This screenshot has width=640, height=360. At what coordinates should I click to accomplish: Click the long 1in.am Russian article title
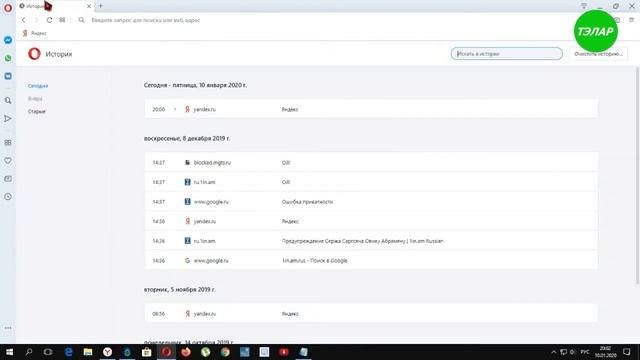362,241
